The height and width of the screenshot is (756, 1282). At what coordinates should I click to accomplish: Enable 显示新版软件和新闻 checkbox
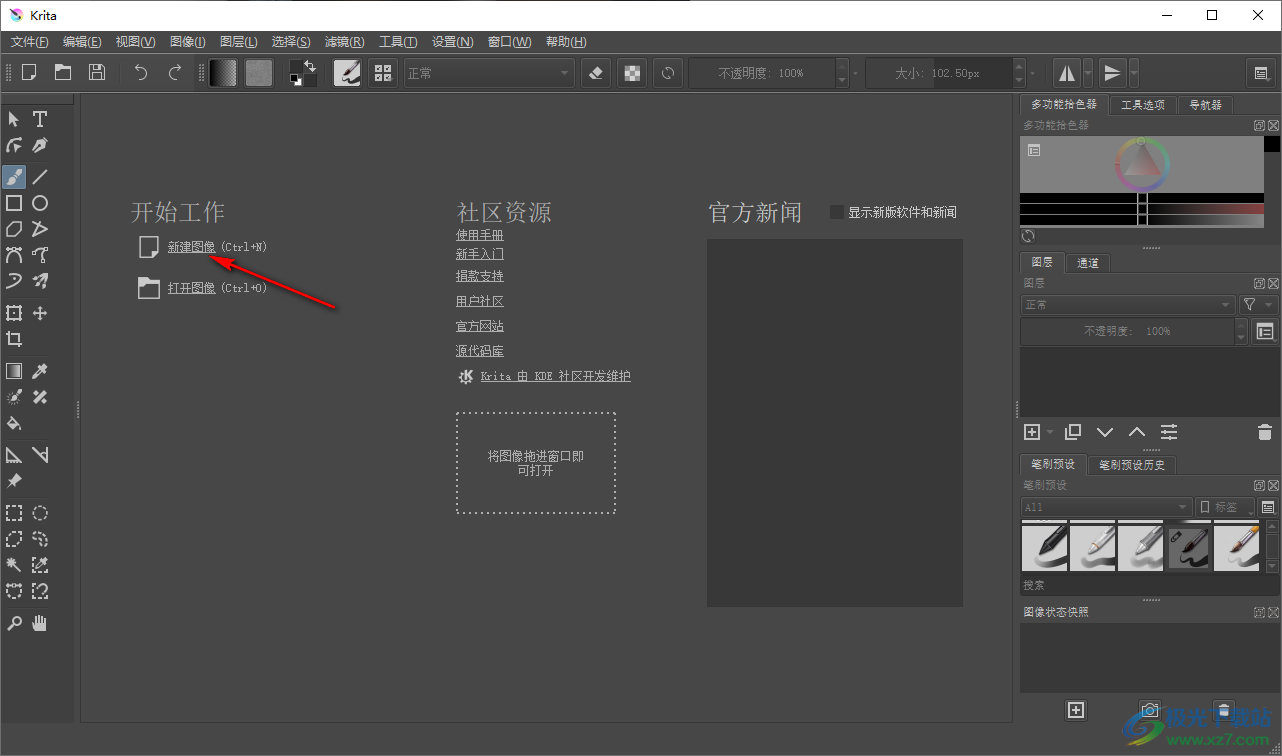coord(838,212)
